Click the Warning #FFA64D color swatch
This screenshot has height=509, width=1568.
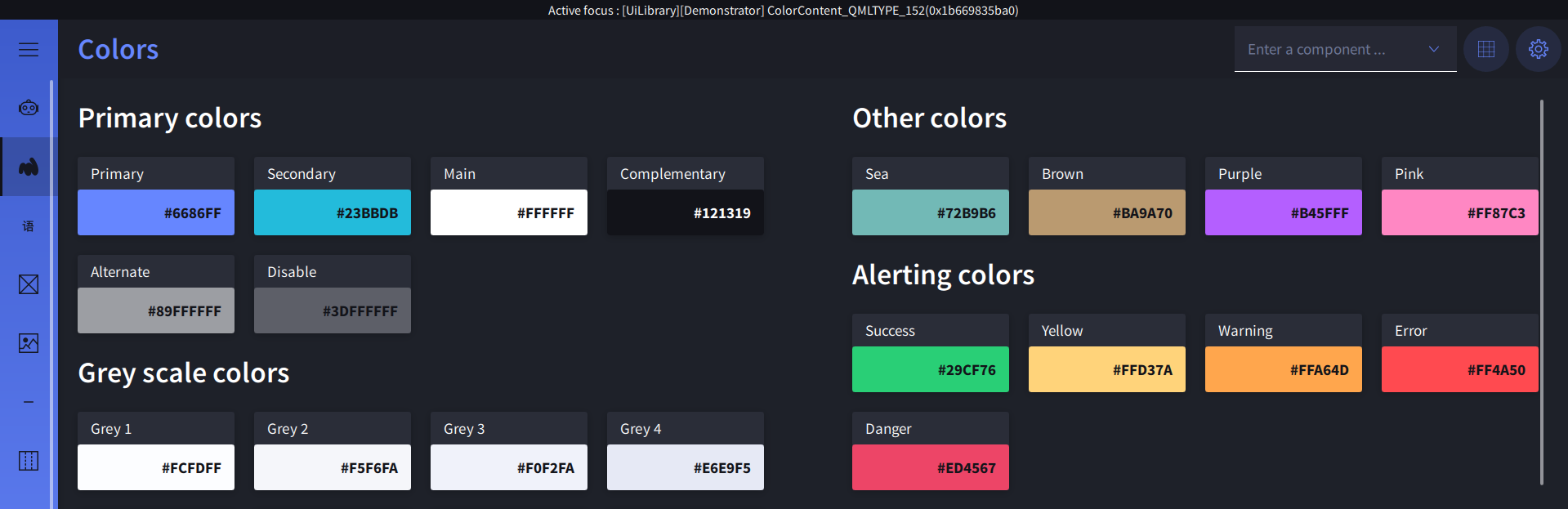pyautogui.click(x=1284, y=369)
